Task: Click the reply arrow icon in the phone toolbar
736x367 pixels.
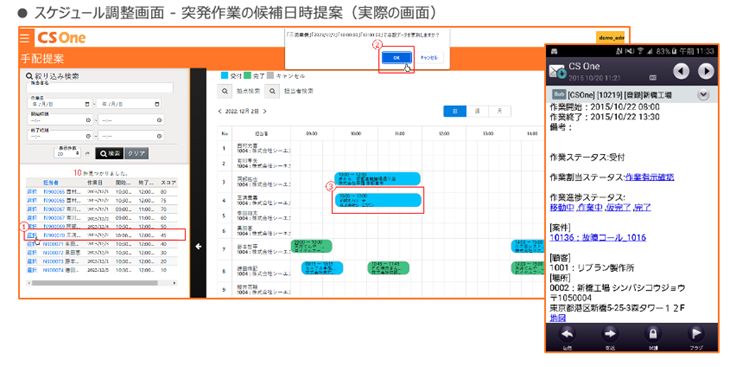Action: [568, 334]
